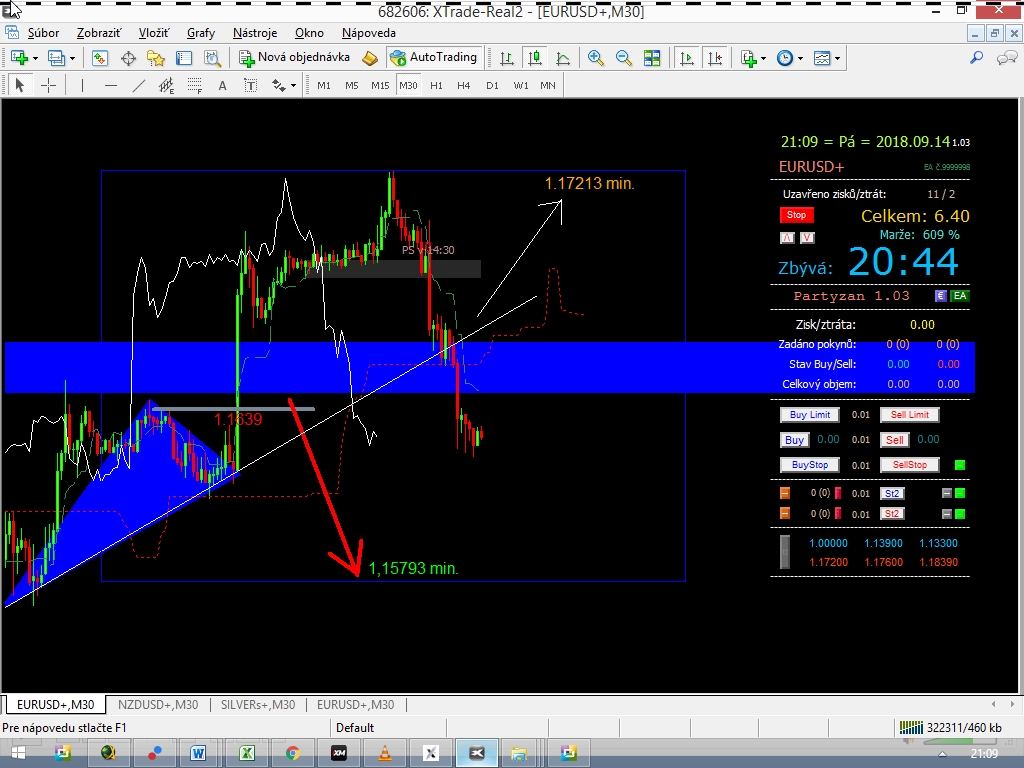The width and height of the screenshot is (1024, 768).
Task: Click the gray levels bar beside 1.00000
Action: click(x=785, y=552)
